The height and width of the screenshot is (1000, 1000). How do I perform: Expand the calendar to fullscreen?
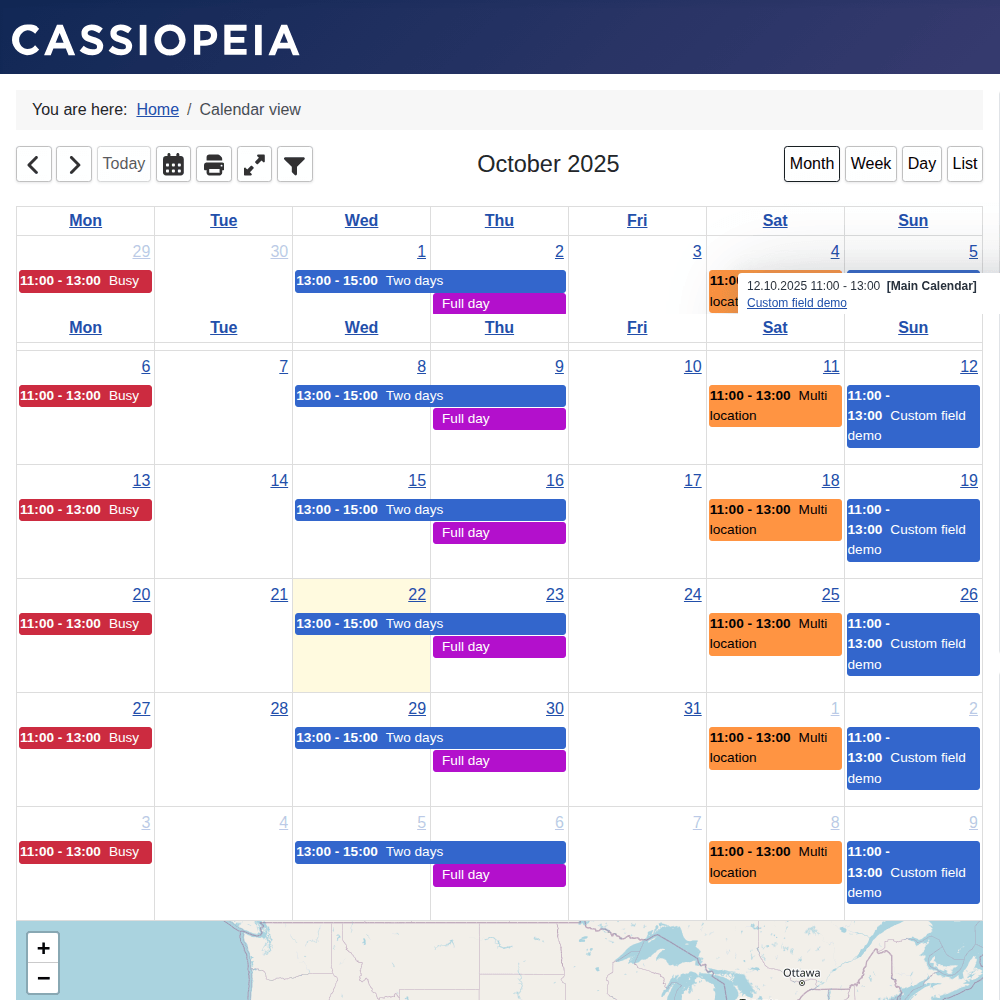click(254, 164)
